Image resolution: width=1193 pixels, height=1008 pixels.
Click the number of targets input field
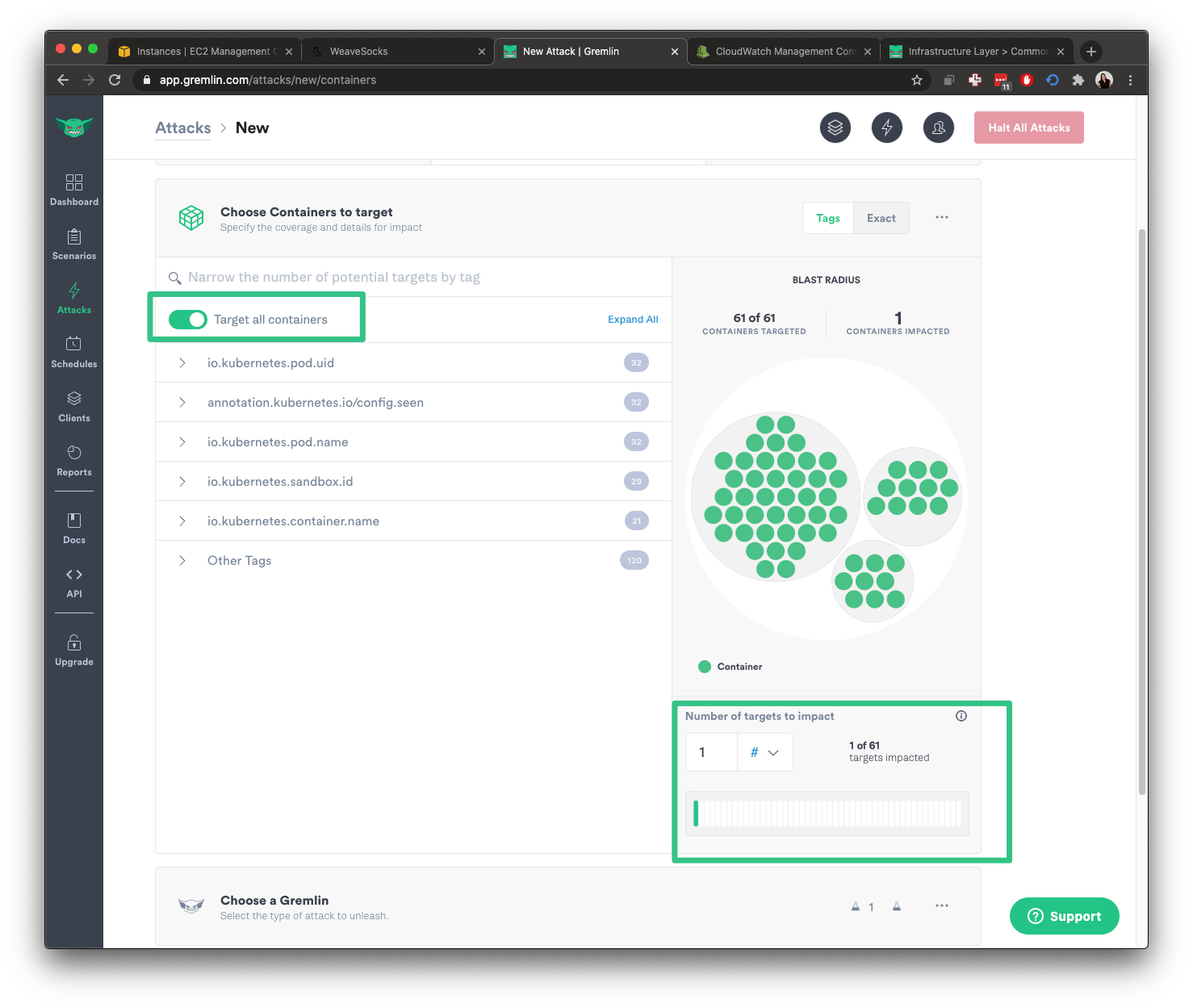pyautogui.click(x=712, y=752)
